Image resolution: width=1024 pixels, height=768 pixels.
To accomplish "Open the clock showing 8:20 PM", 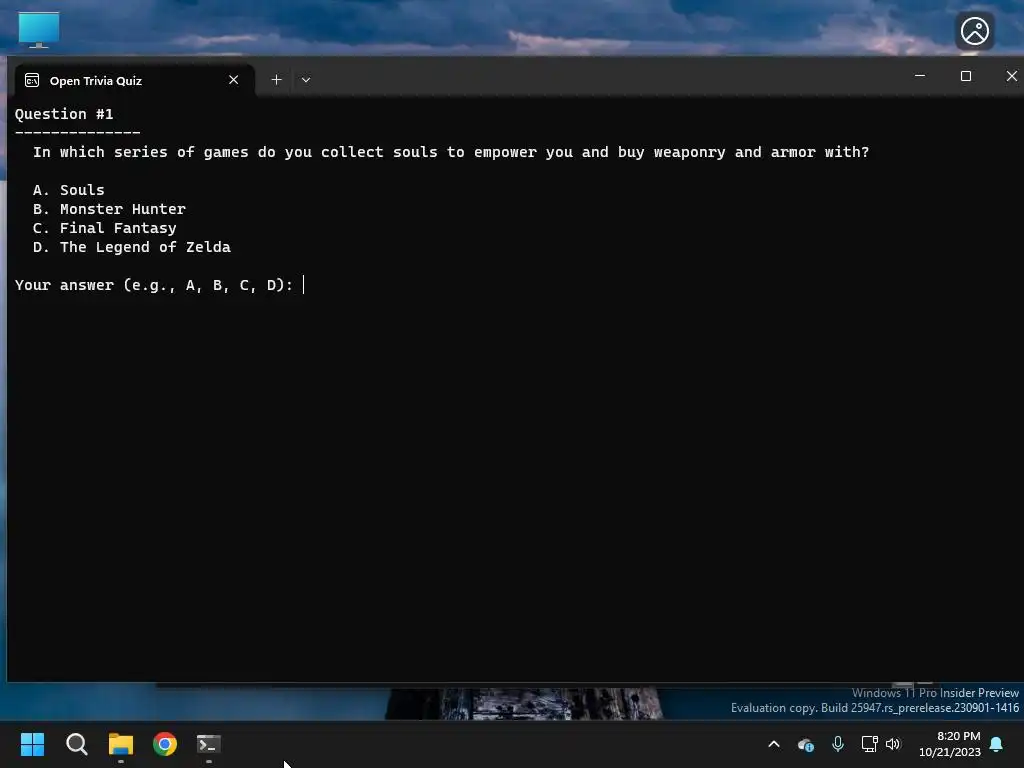I will click(950, 744).
